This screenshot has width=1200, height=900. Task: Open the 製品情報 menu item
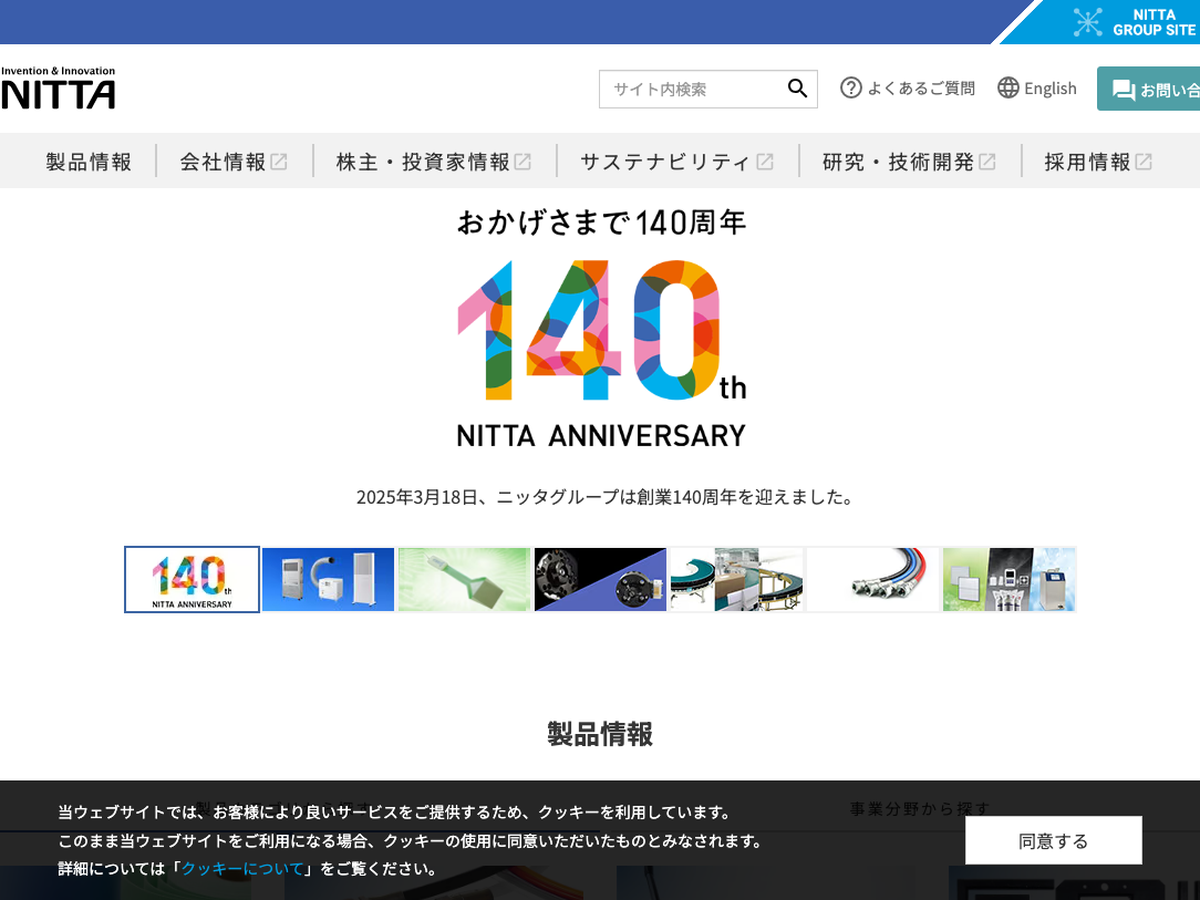pos(89,161)
